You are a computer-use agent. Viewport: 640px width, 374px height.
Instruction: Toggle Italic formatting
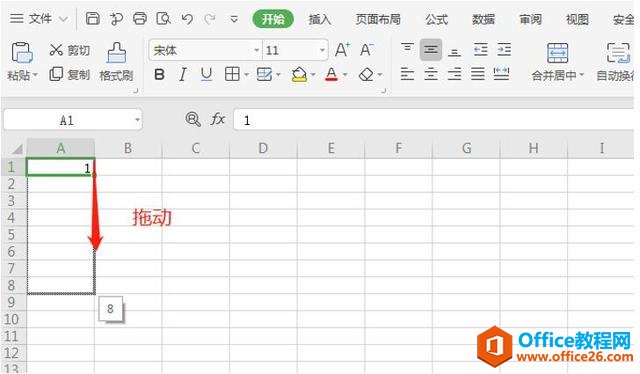tap(183, 75)
